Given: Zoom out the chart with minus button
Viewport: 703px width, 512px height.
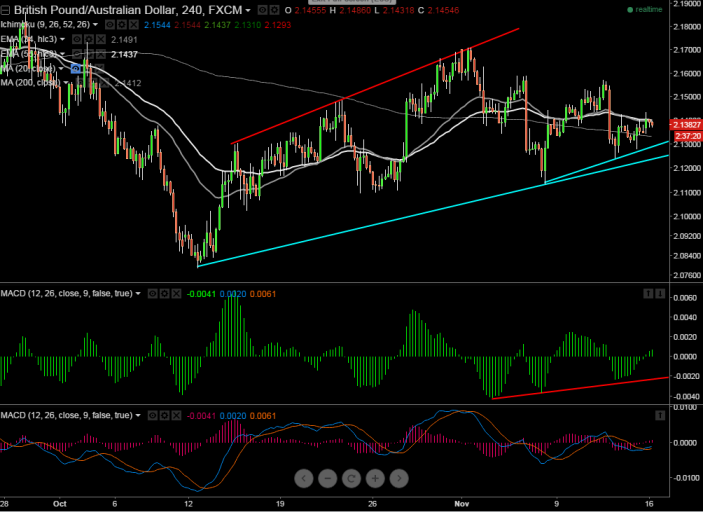Looking at the screenshot, I should point(328,478).
